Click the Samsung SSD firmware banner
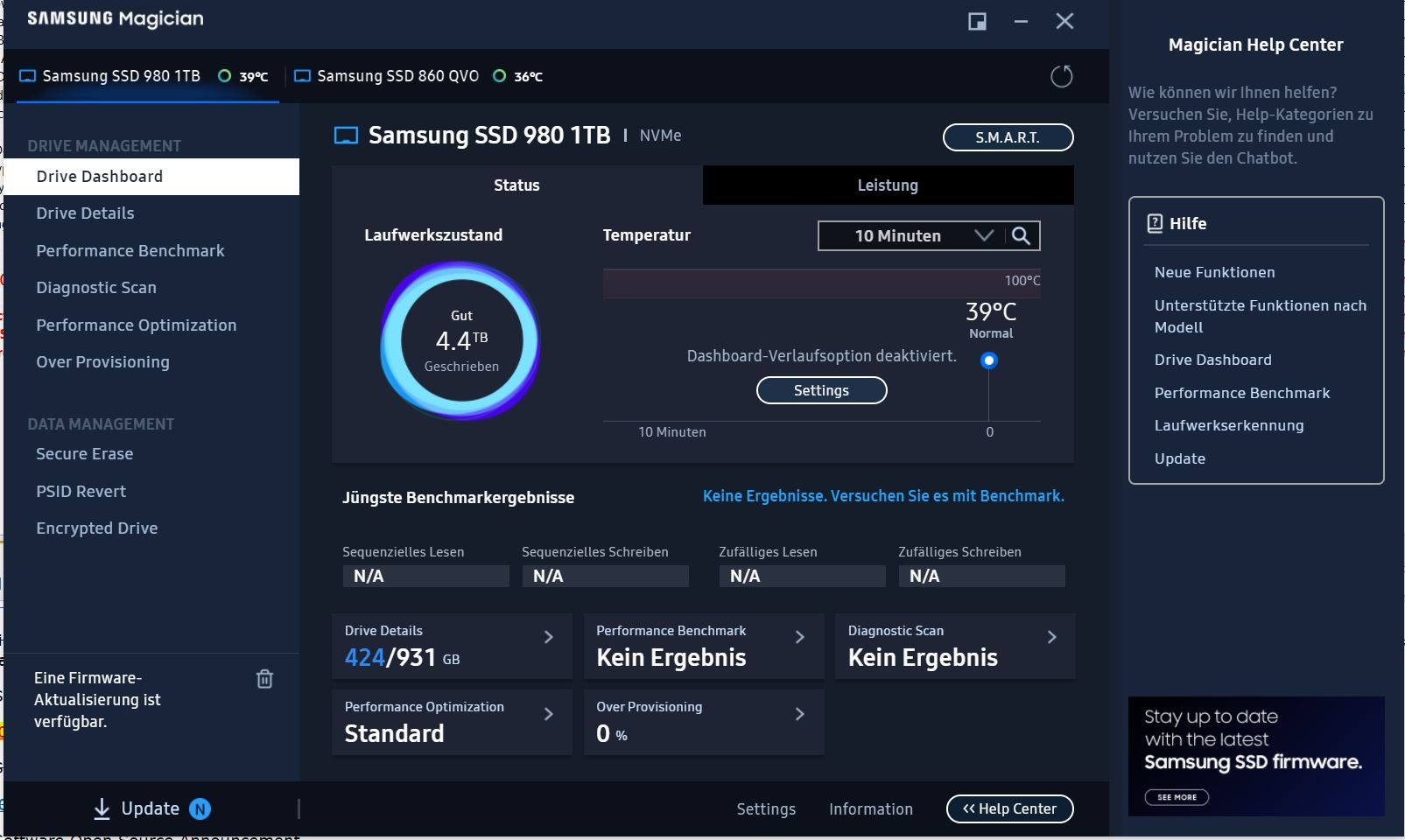Image resolution: width=1405 pixels, height=840 pixels. (1256, 756)
